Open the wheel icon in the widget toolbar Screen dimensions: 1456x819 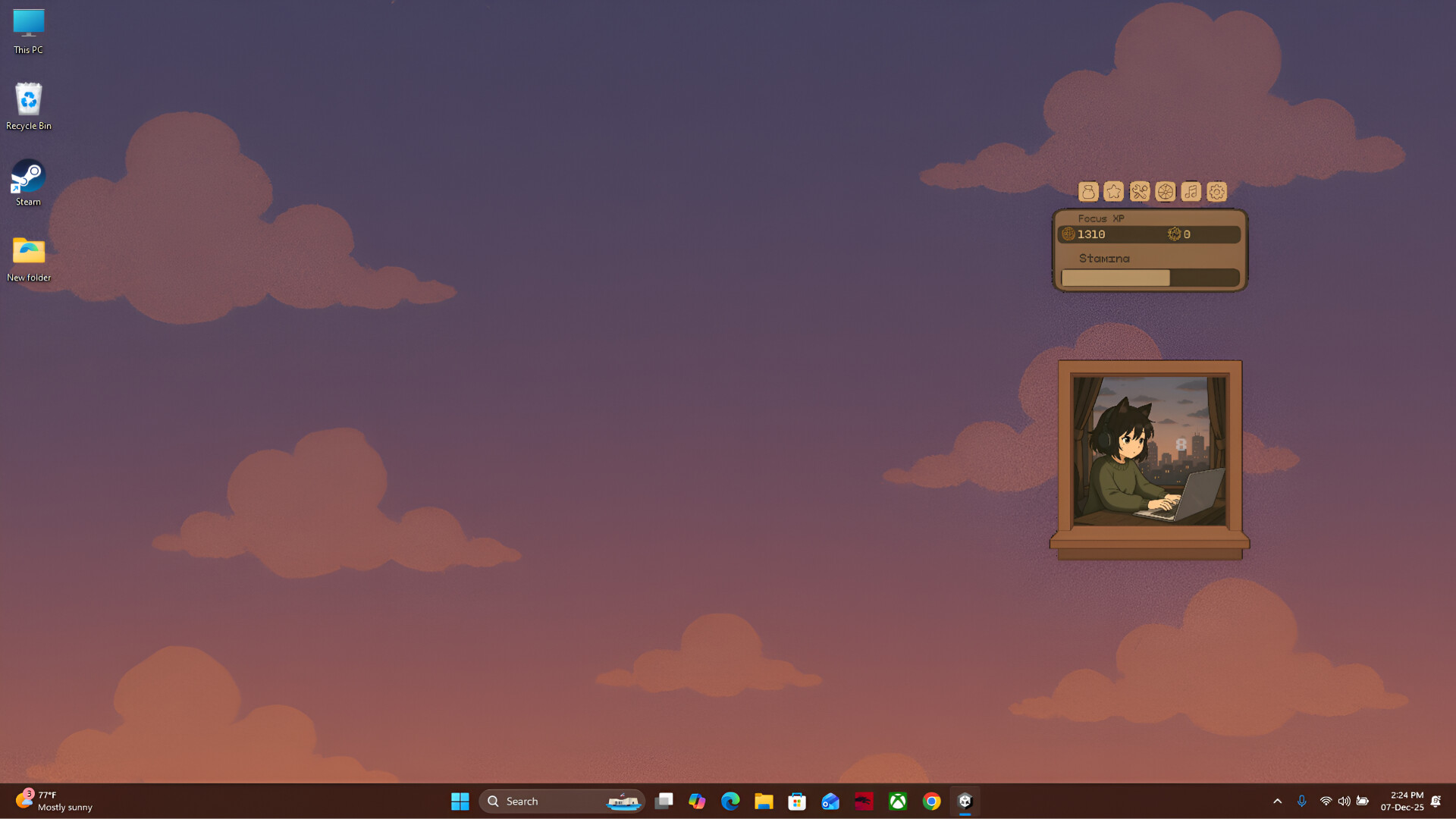click(x=1165, y=192)
